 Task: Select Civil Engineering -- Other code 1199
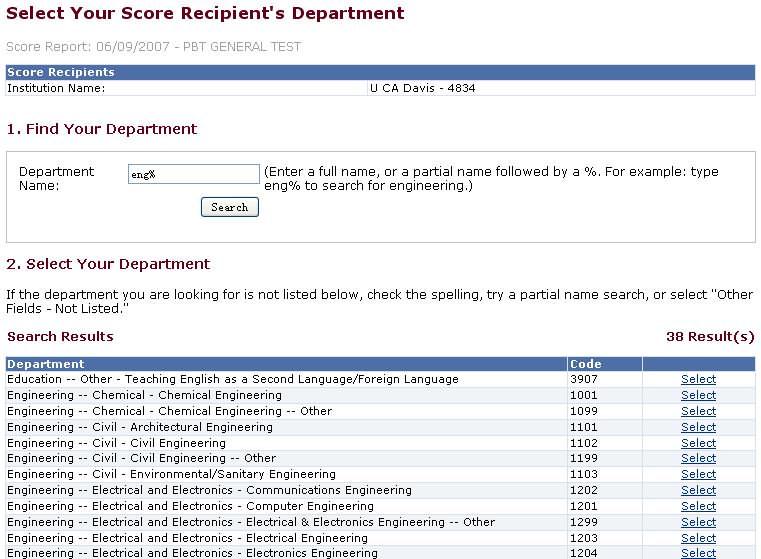coord(698,458)
